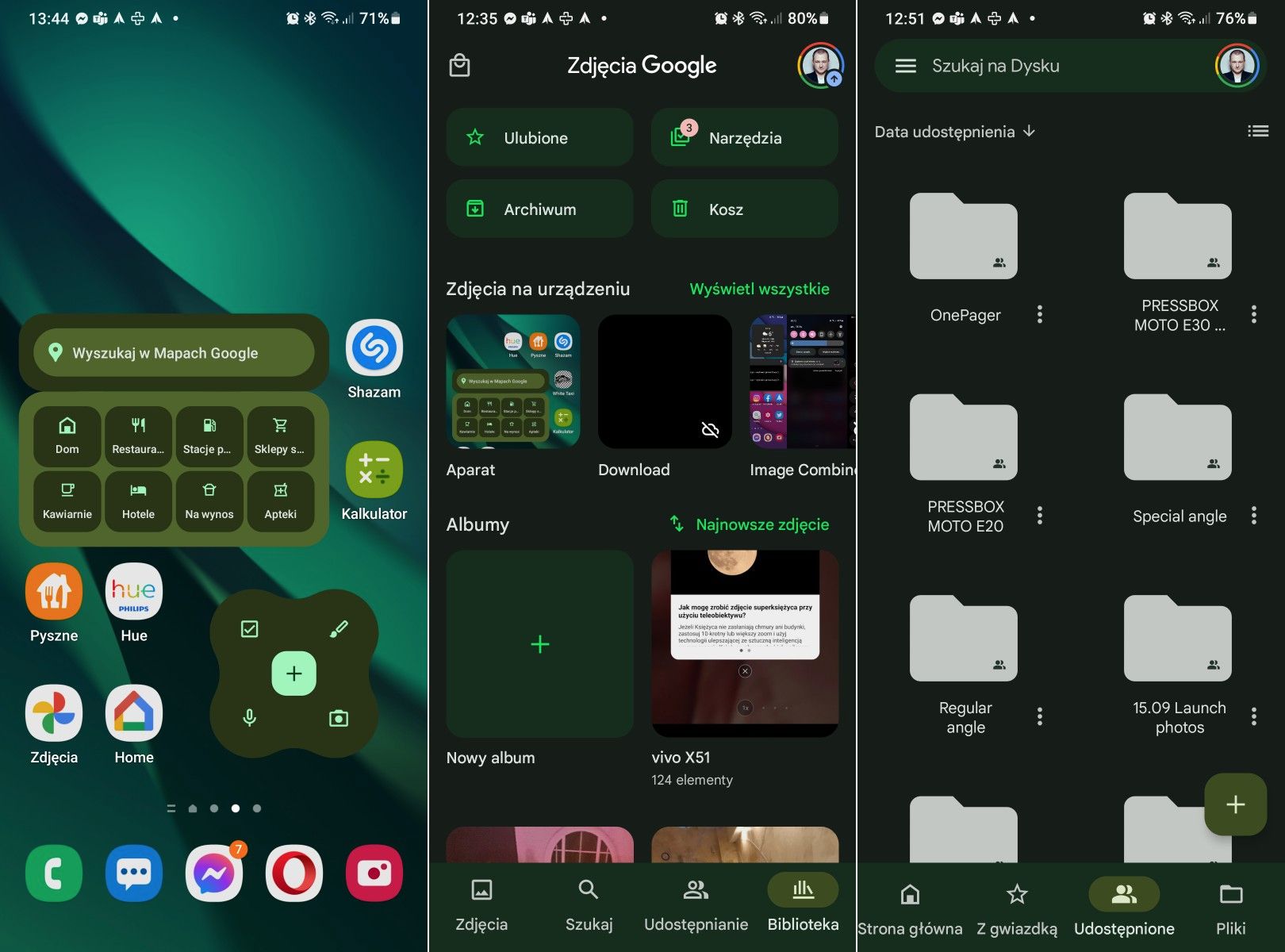Open the Shazam app
The width and height of the screenshot is (1285, 952).
(374, 348)
